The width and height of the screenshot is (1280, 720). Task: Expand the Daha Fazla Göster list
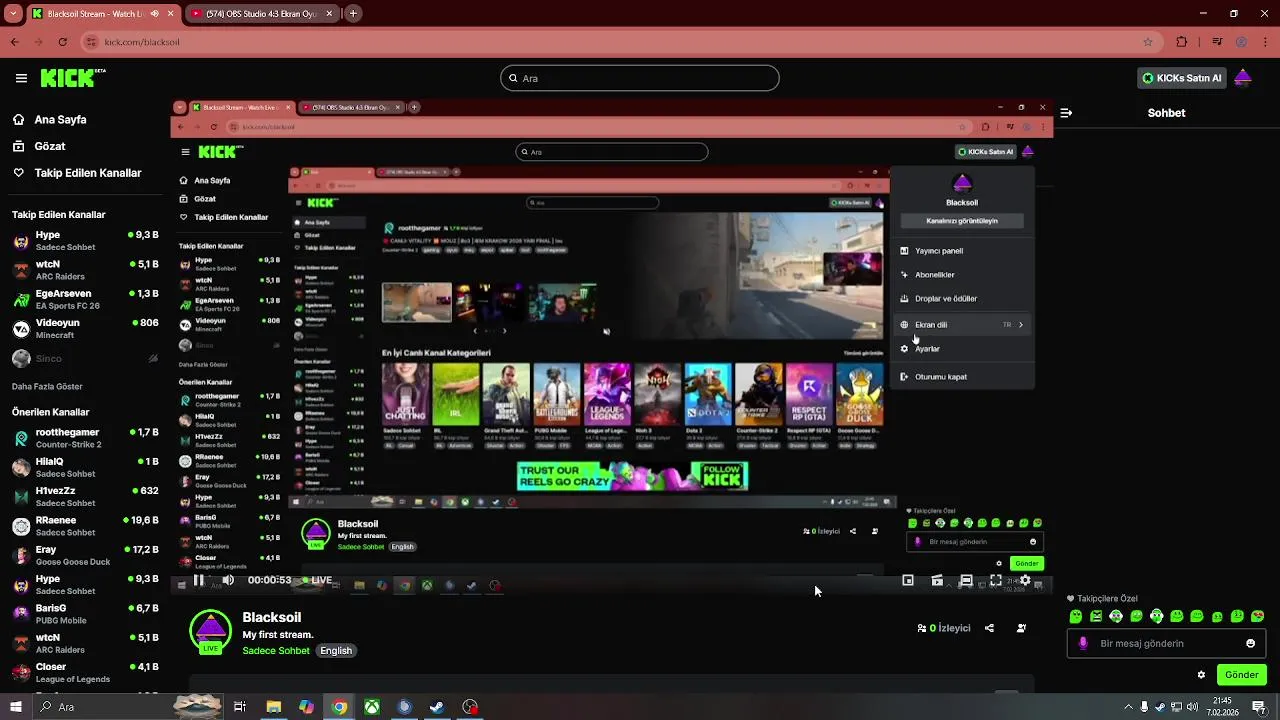[x=47, y=386]
